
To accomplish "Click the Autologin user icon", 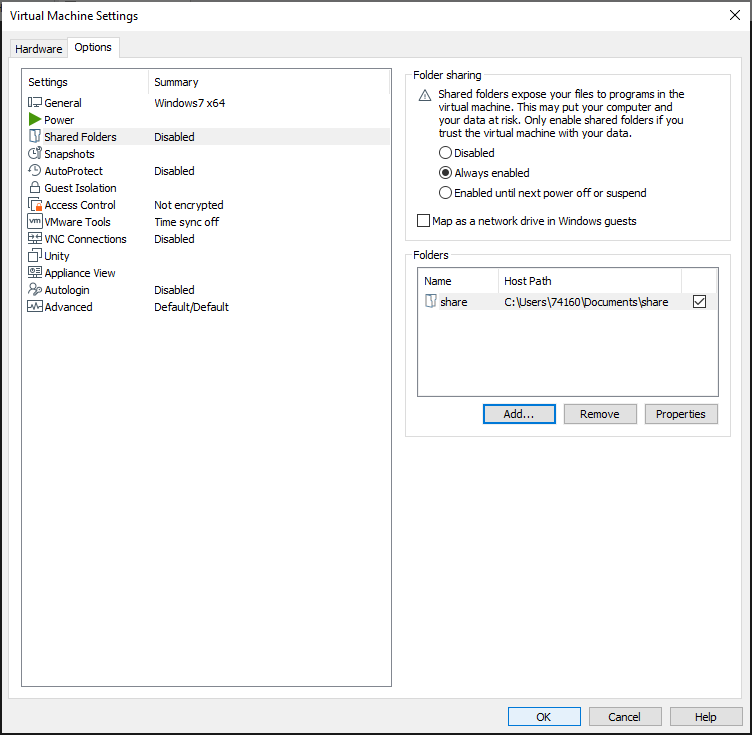I will click(x=35, y=290).
